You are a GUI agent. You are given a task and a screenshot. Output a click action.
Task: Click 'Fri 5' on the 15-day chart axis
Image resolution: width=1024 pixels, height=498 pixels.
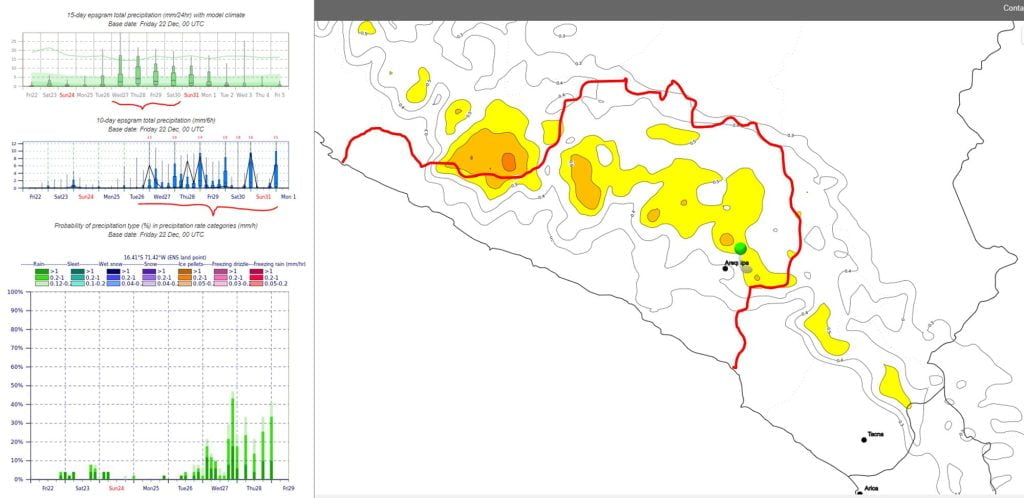(280, 95)
